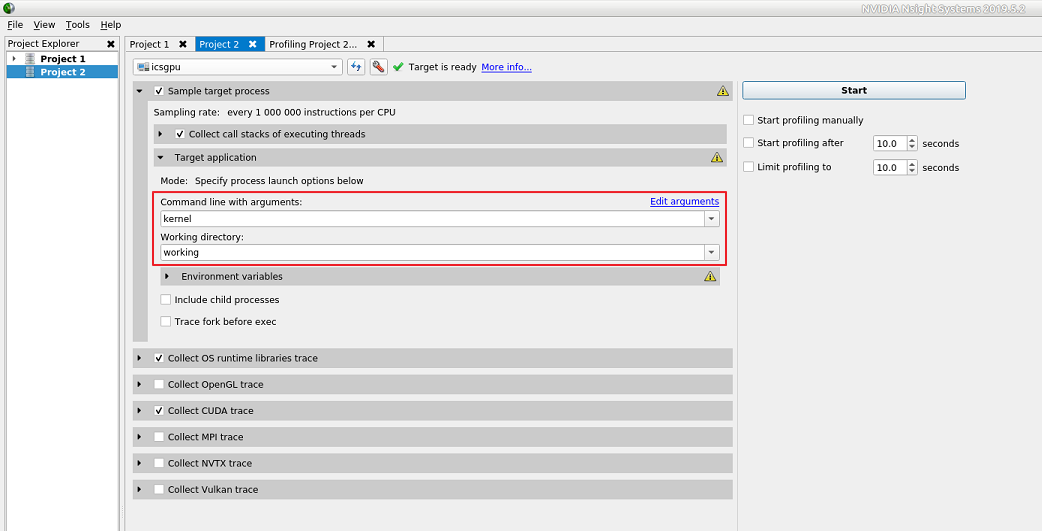Expand Collect Vulkan trace section
This screenshot has height=531, width=1042.
click(140, 489)
